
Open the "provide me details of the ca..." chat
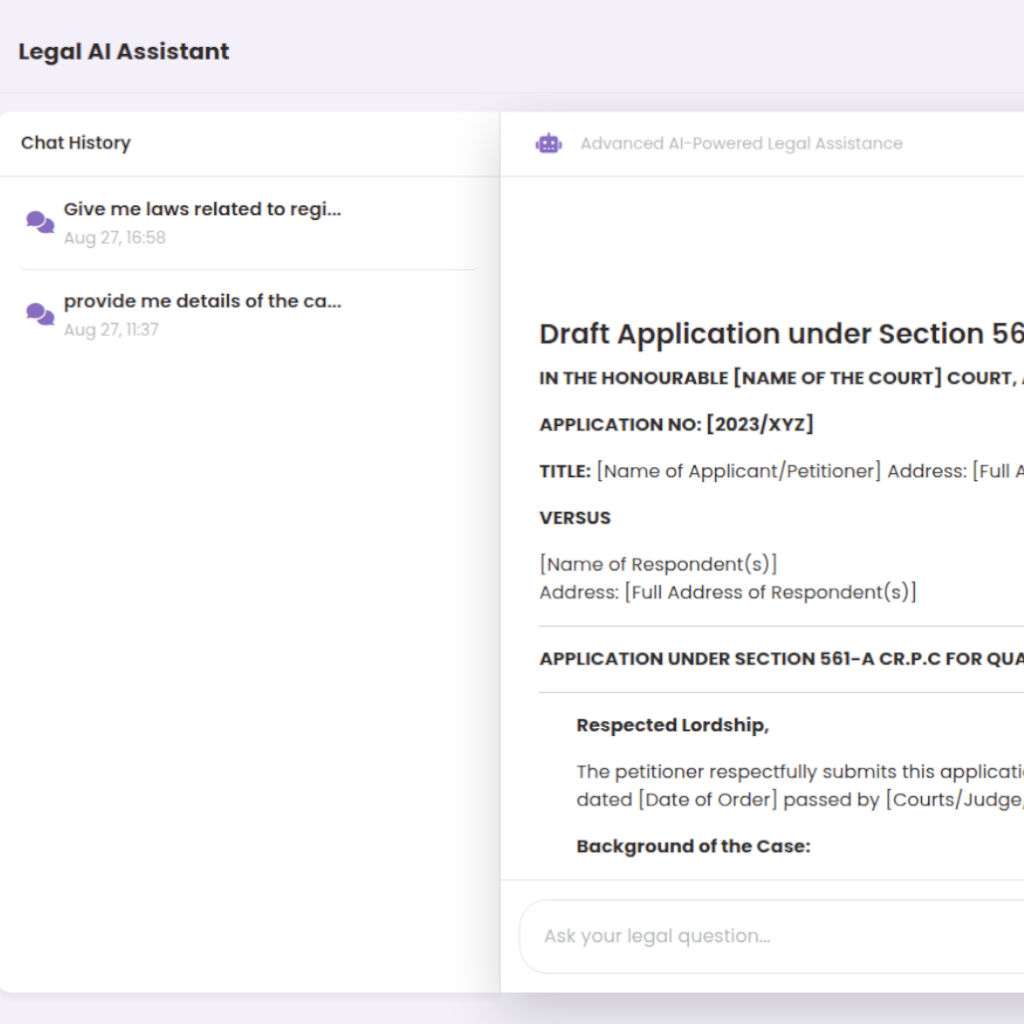click(202, 302)
